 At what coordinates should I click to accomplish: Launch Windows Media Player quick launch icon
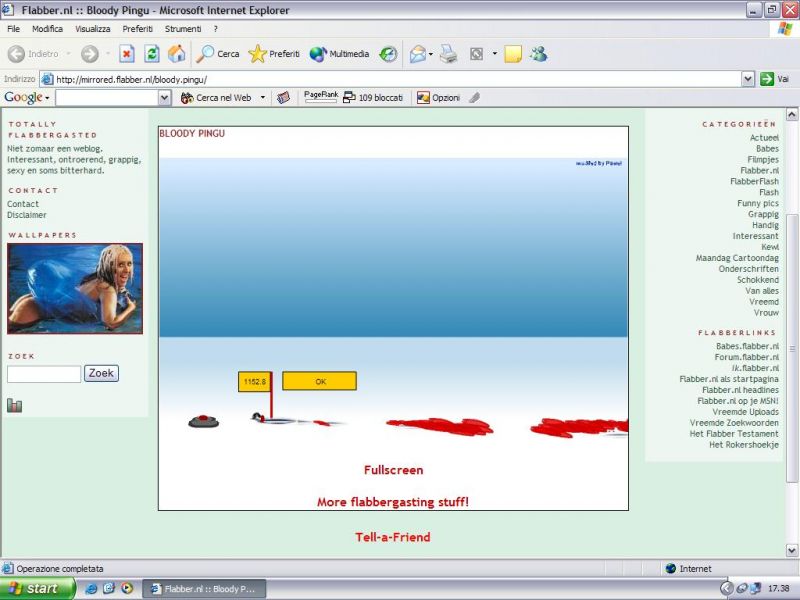tap(127, 589)
